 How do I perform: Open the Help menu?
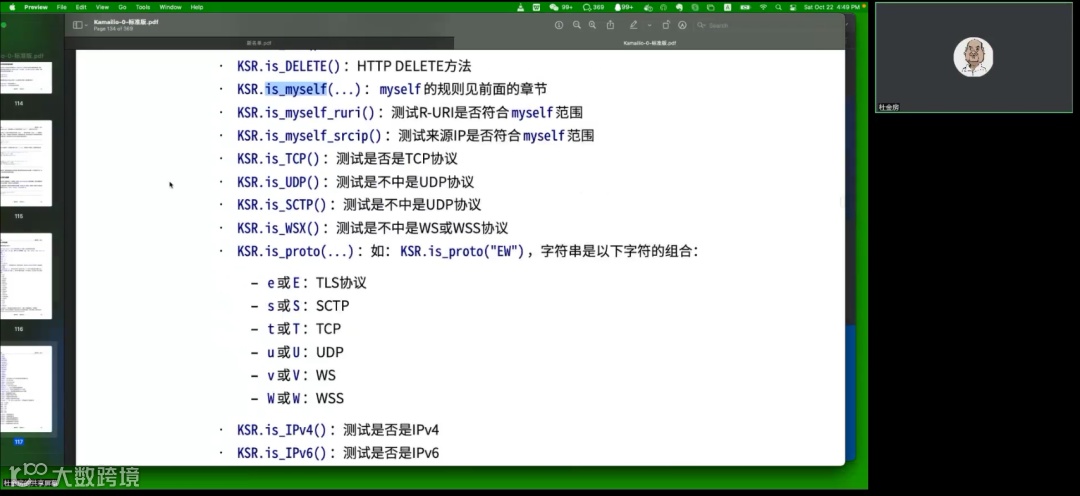coord(196,7)
